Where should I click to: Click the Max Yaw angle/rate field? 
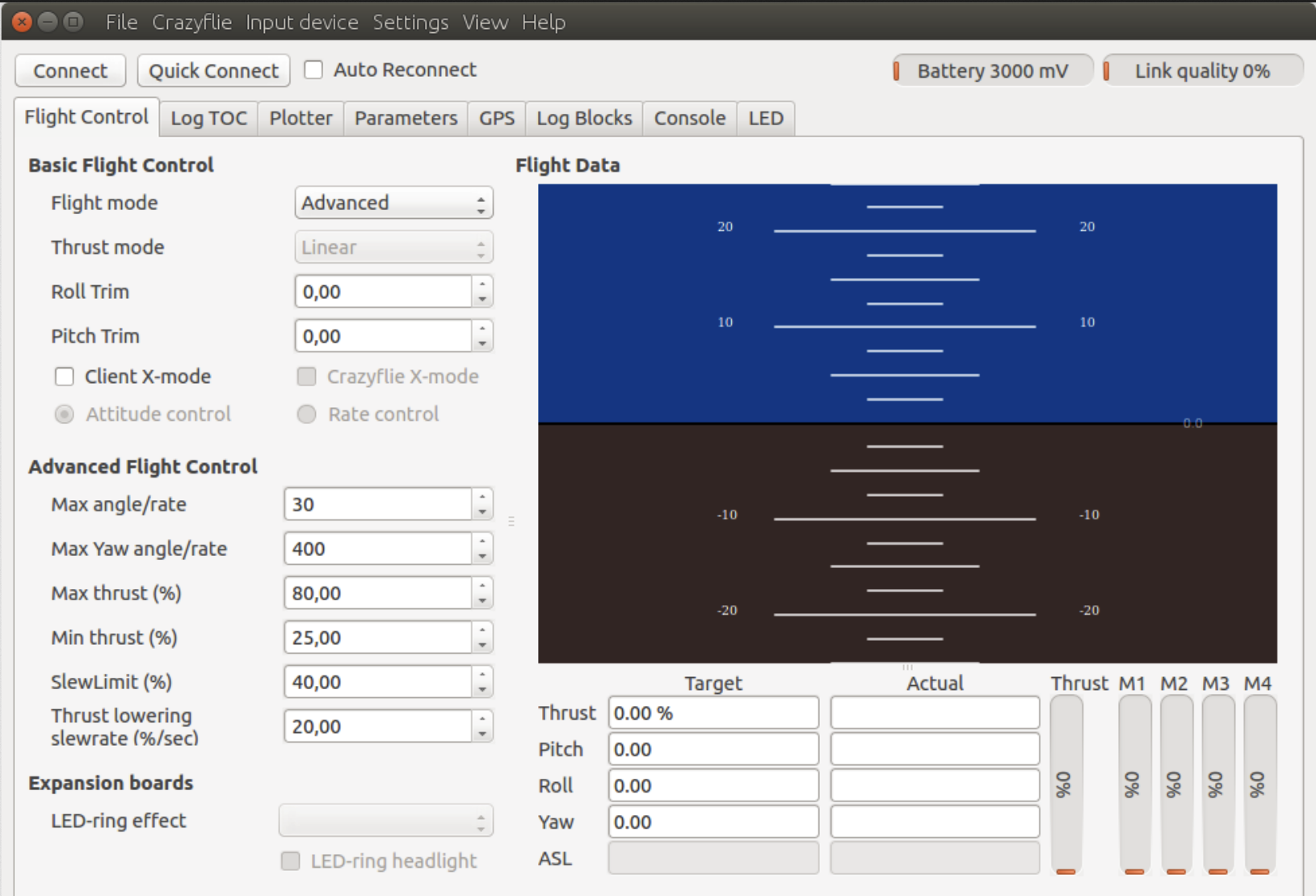coord(389,549)
